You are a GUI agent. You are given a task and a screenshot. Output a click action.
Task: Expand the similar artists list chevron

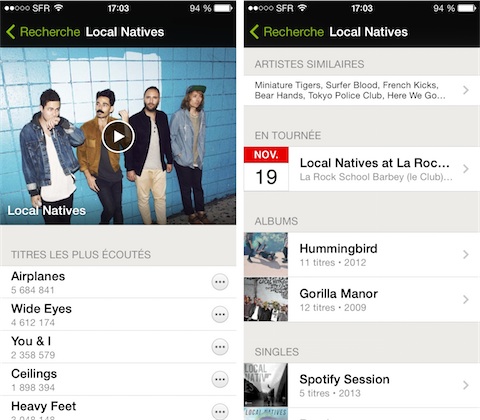pyautogui.click(x=466, y=90)
